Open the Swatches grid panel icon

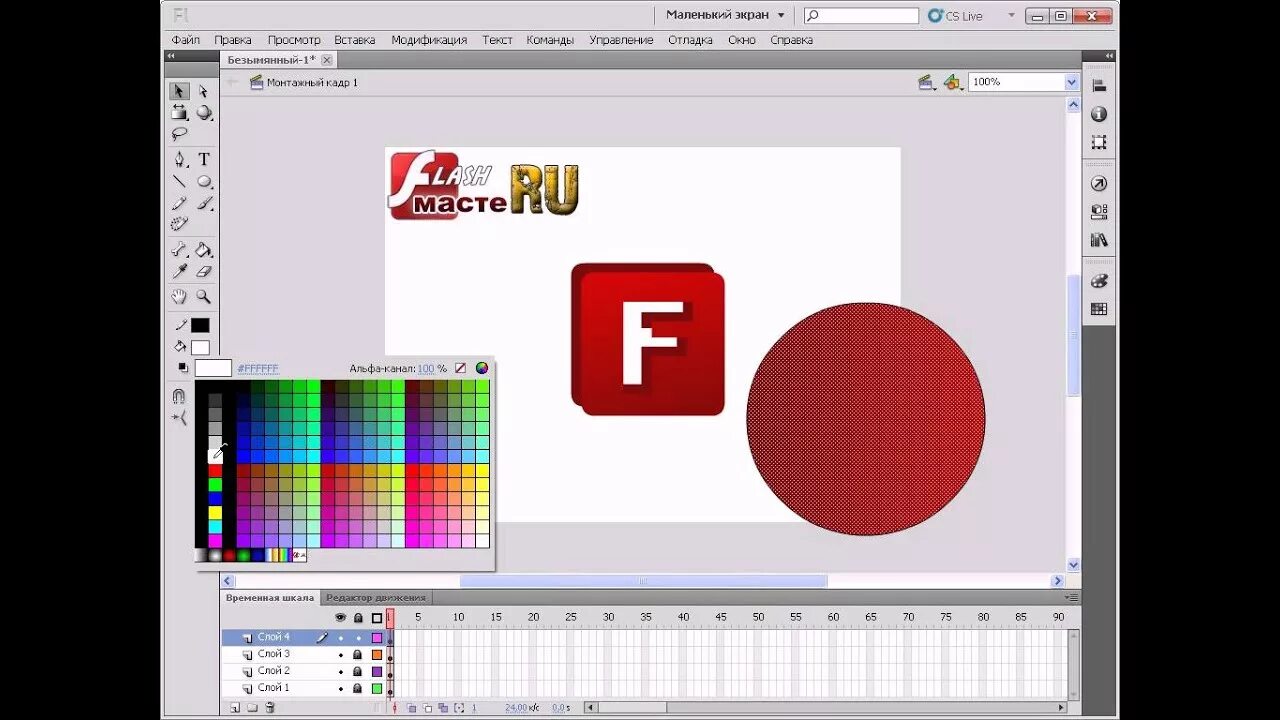coord(1099,309)
